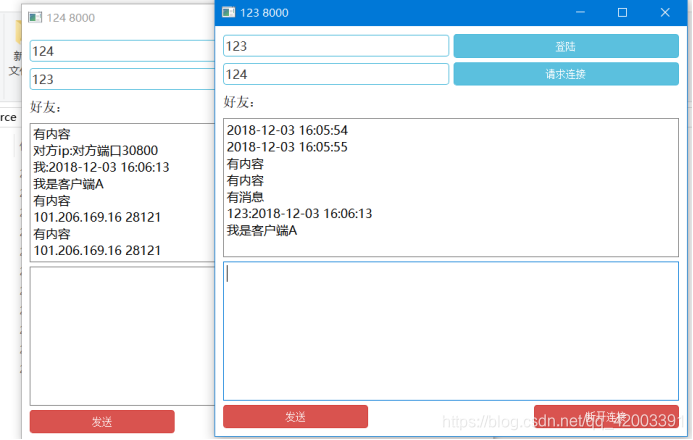Click '123:2018-12-03 16:06:13' message header
Screen dimensions: 693x440
point(300,214)
